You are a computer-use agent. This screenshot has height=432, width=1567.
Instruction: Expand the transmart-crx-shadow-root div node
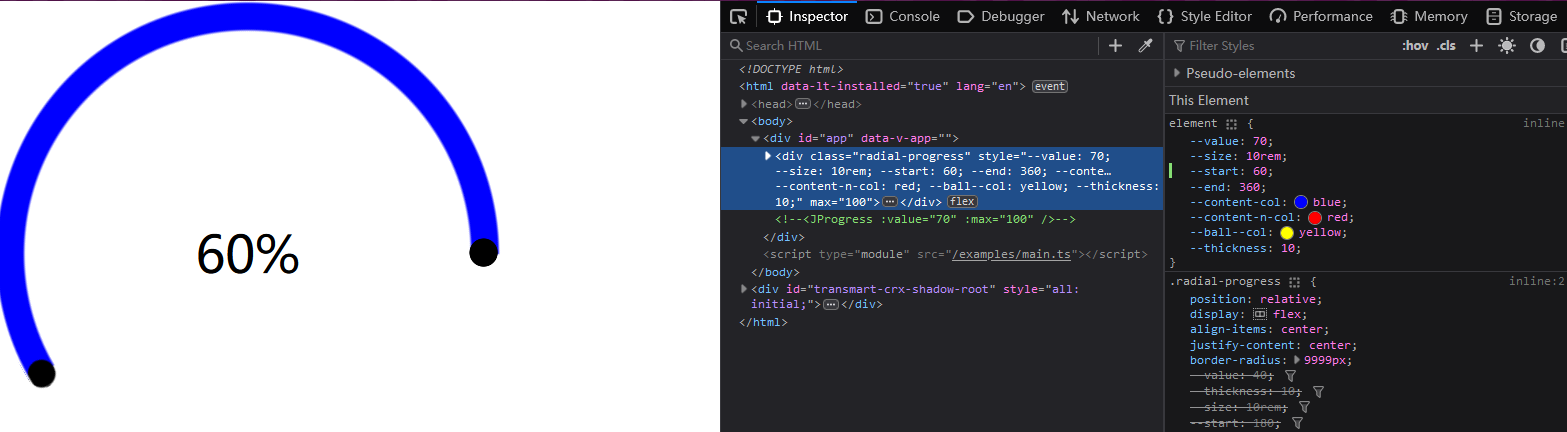tap(744, 289)
